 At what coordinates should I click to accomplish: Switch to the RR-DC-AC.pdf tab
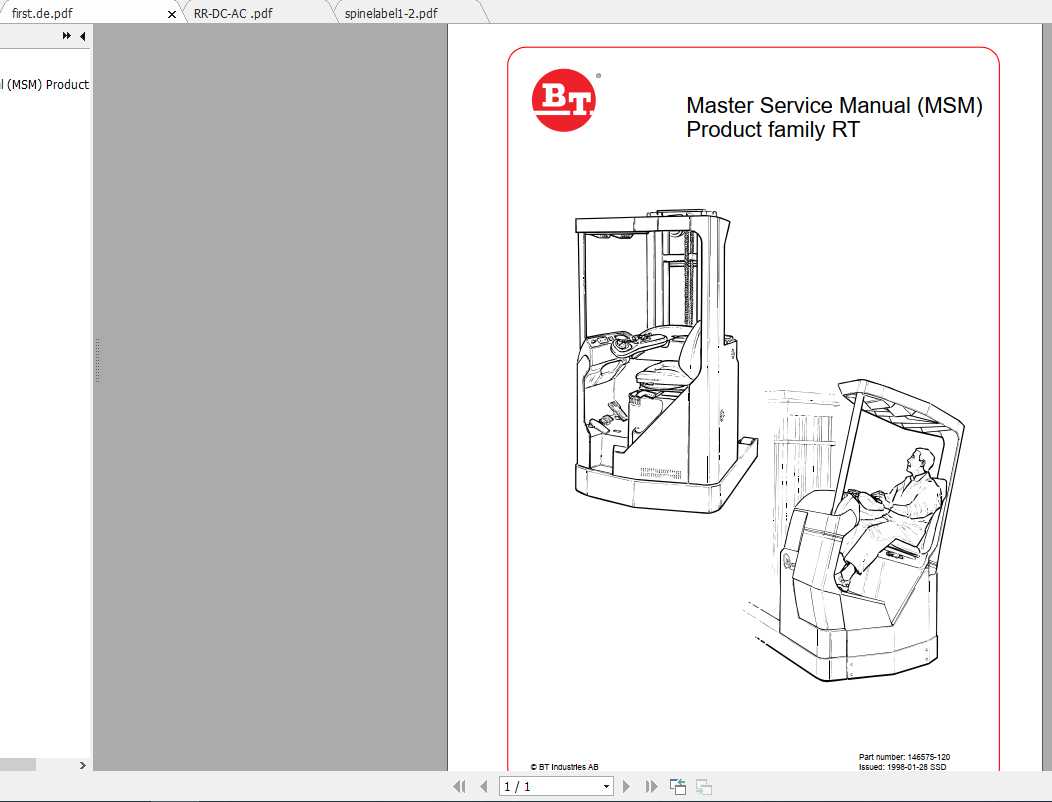pyautogui.click(x=233, y=13)
